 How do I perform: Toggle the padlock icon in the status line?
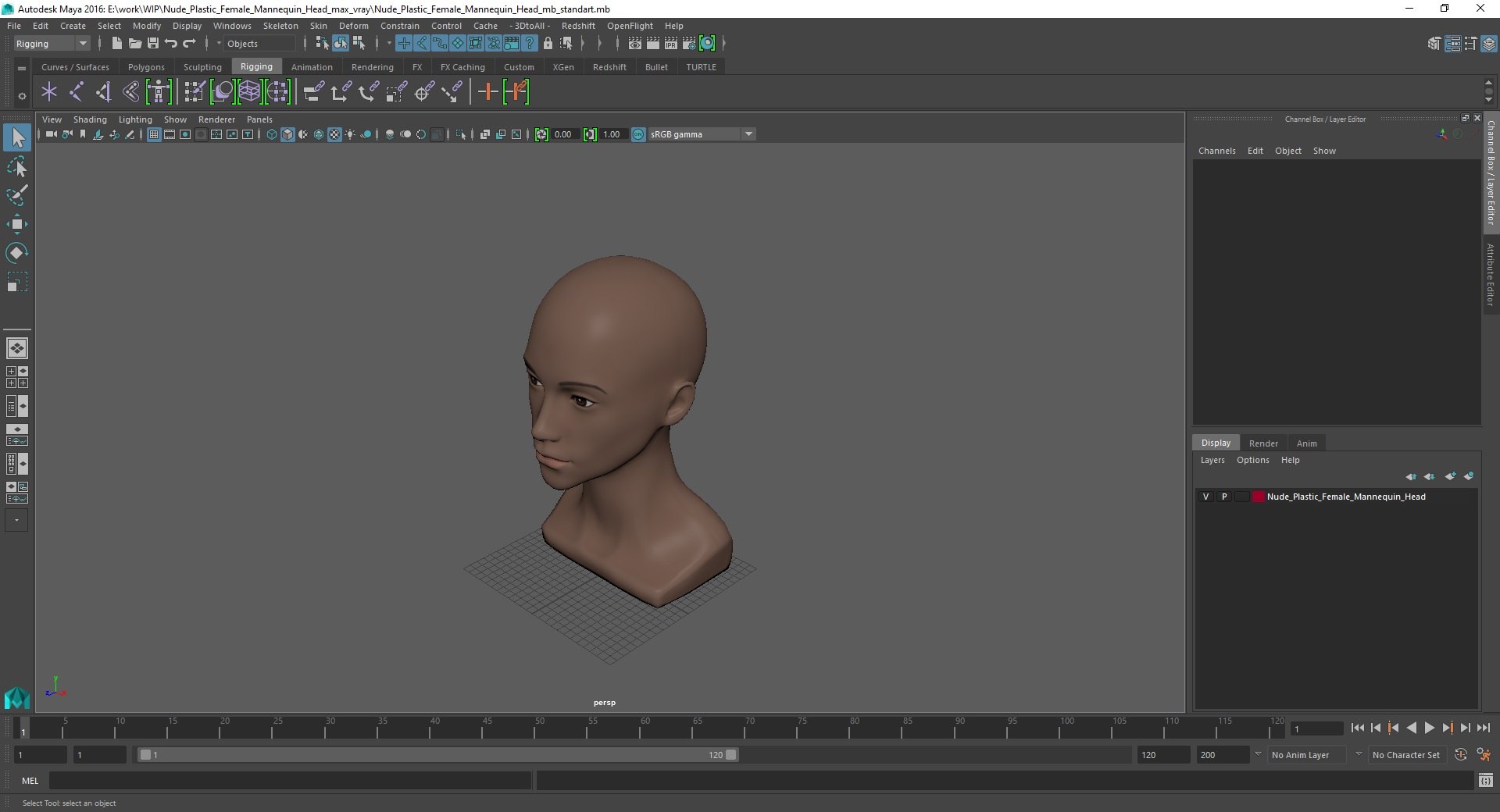point(548,44)
